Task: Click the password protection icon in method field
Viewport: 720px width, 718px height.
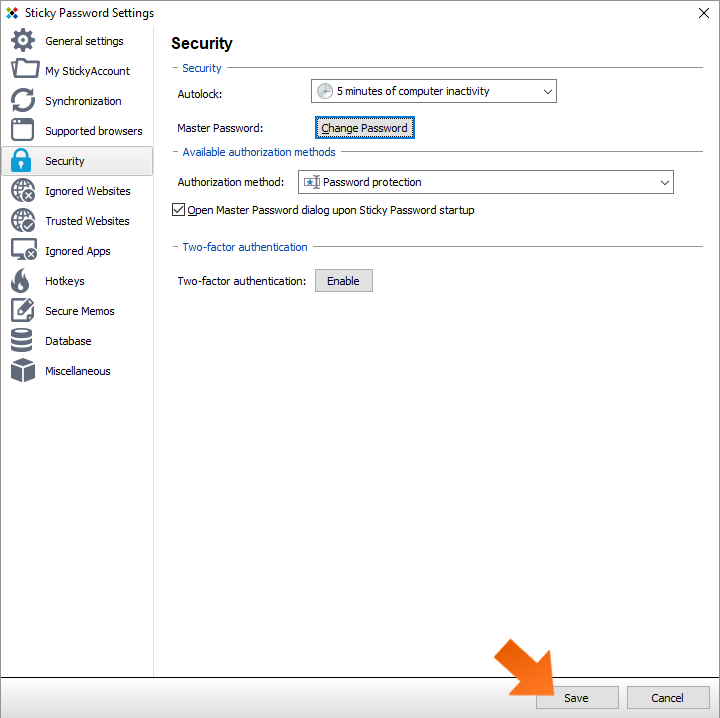Action: (312, 182)
